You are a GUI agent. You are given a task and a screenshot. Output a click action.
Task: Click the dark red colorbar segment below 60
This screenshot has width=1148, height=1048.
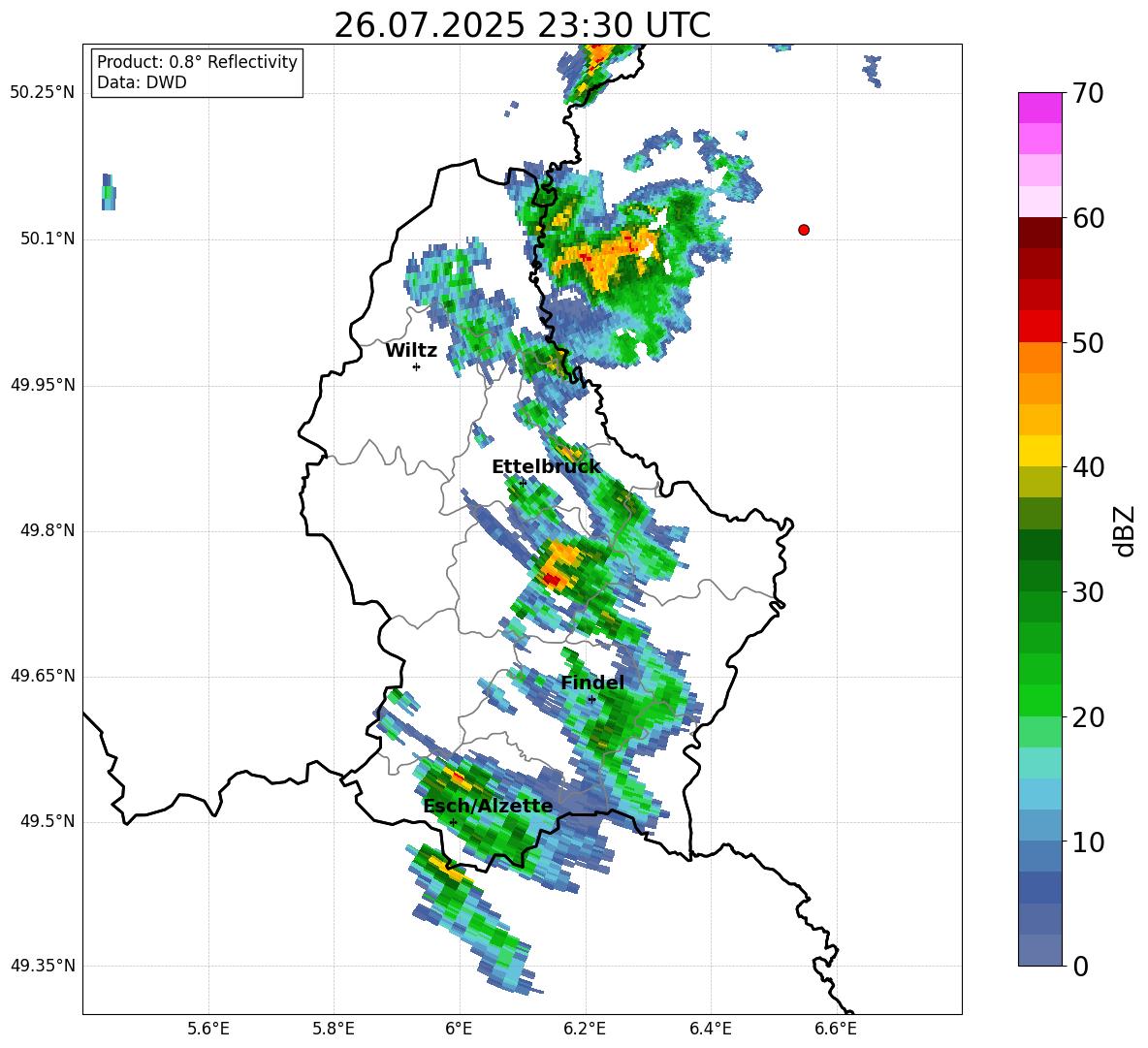[x=1039, y=233]
